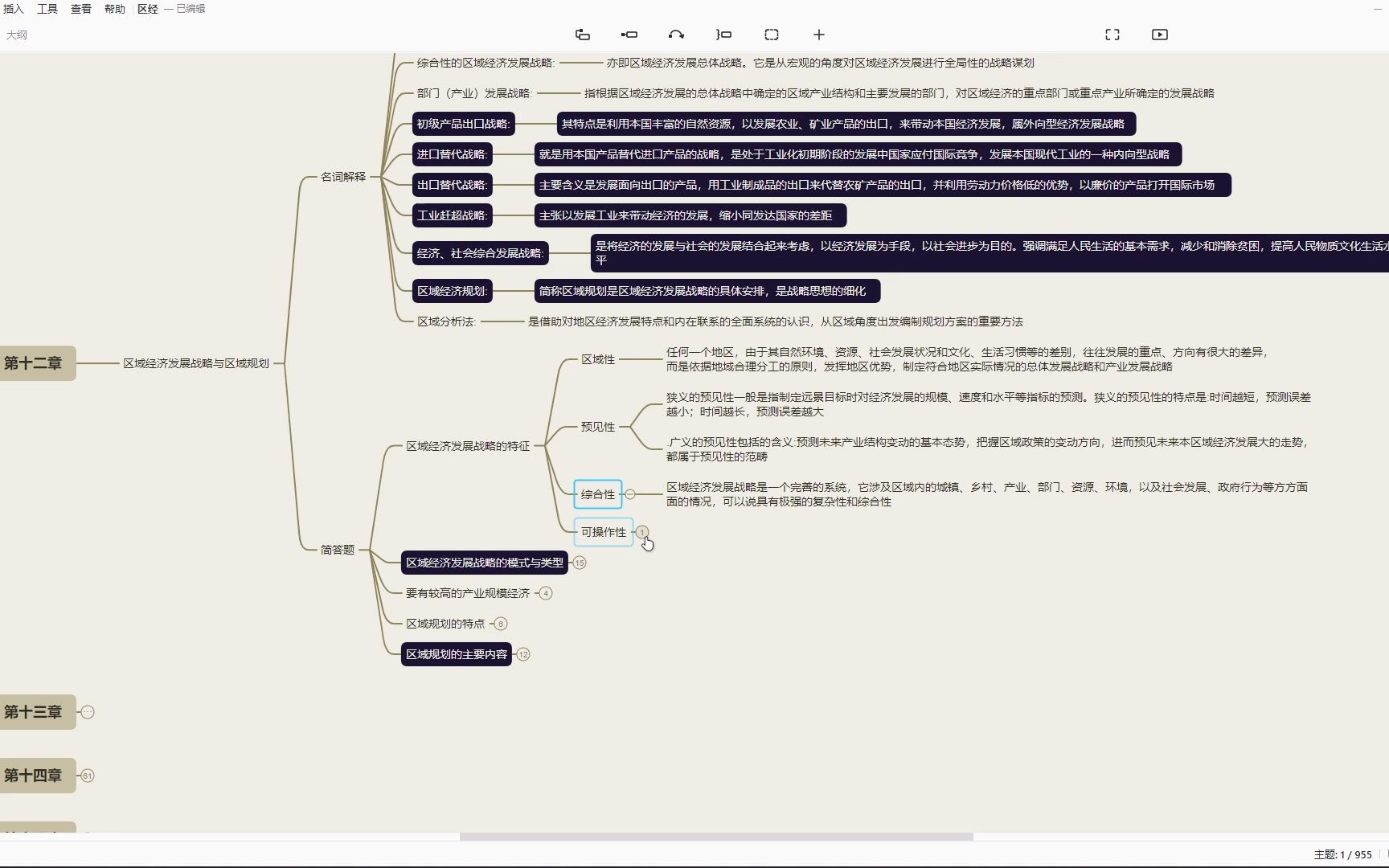Image resolution: width=1389 pixels, height=868 pixels.
Task: Select text starting 广义的预见性包括的含义
Action: (x=988, y=449)
